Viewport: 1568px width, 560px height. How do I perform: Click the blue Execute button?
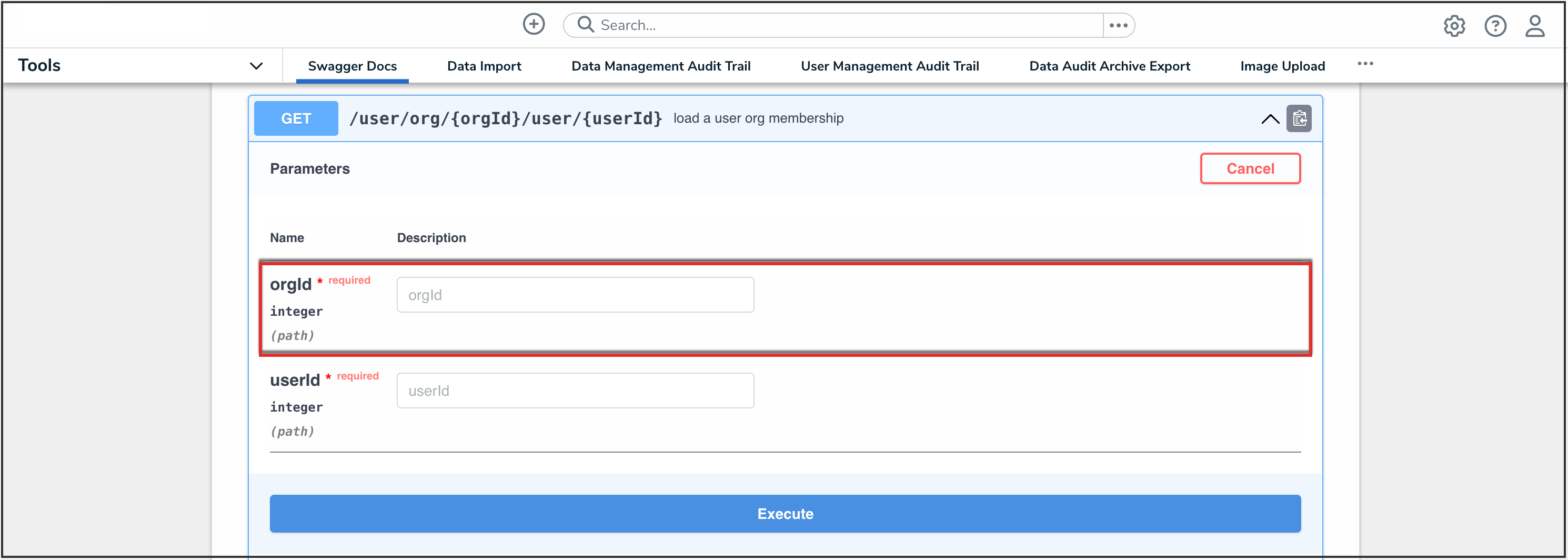click(785, 513)
